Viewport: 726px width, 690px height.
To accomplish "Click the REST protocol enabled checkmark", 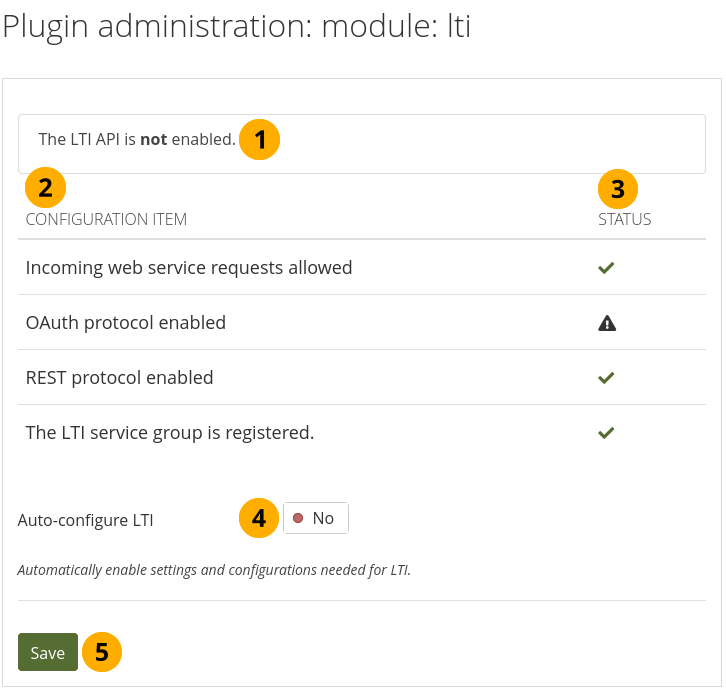I will pos(605,378).
